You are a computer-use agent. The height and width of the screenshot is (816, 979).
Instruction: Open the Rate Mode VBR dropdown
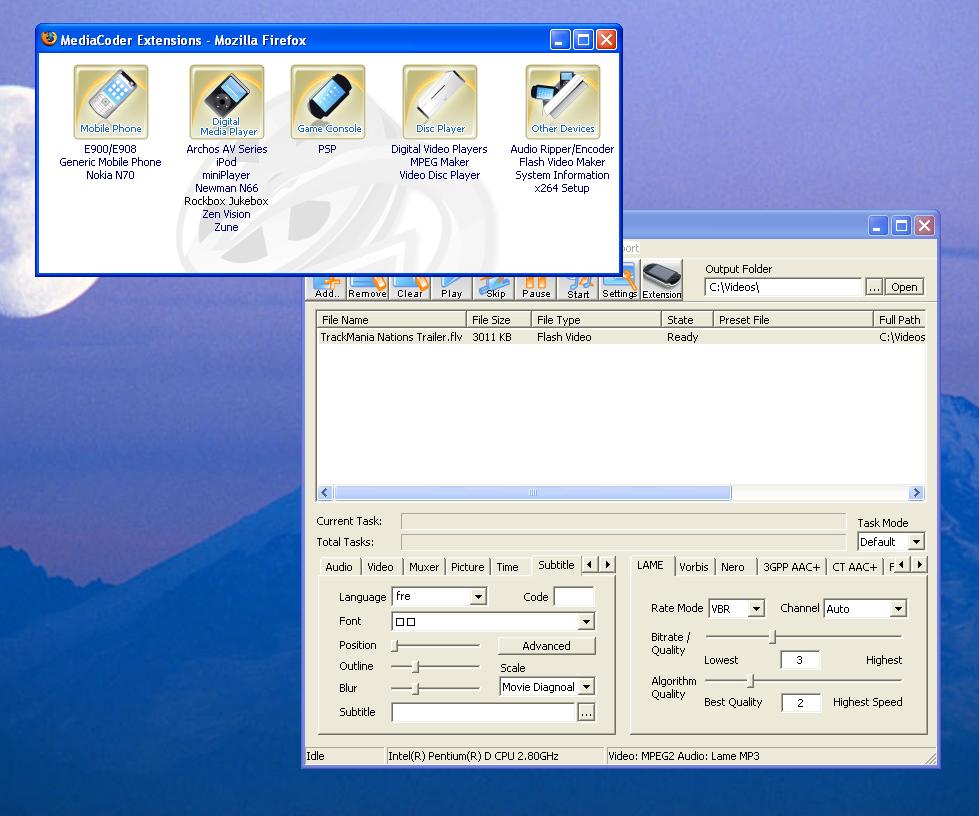[756, 609]
